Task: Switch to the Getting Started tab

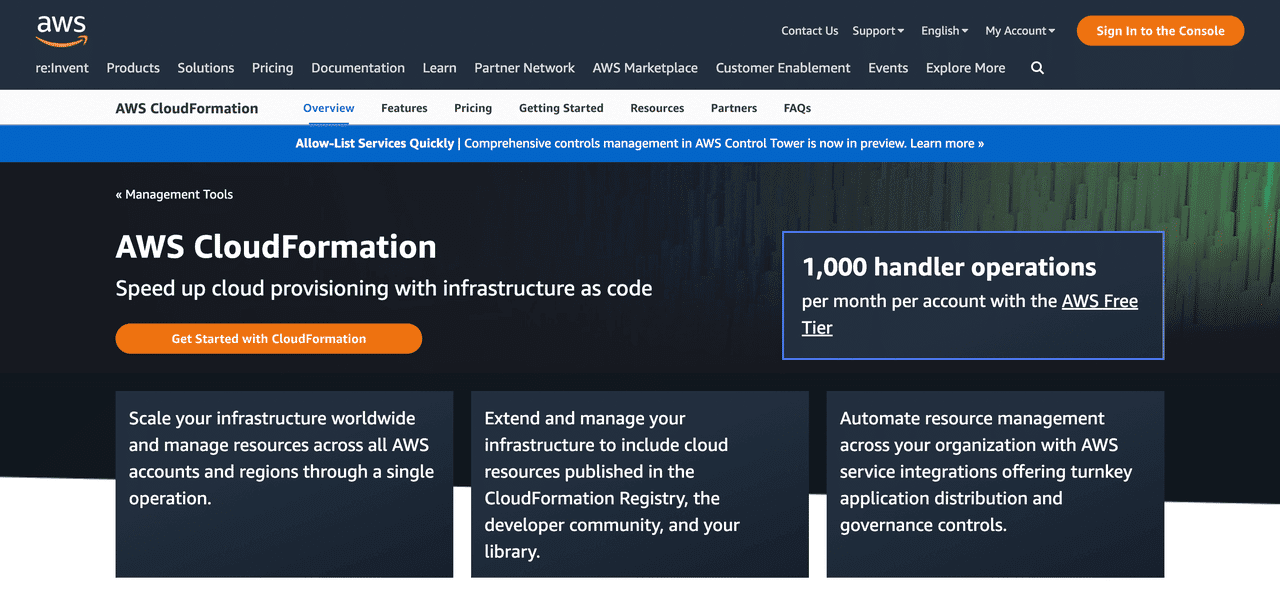Action: [x=561, y=108]
